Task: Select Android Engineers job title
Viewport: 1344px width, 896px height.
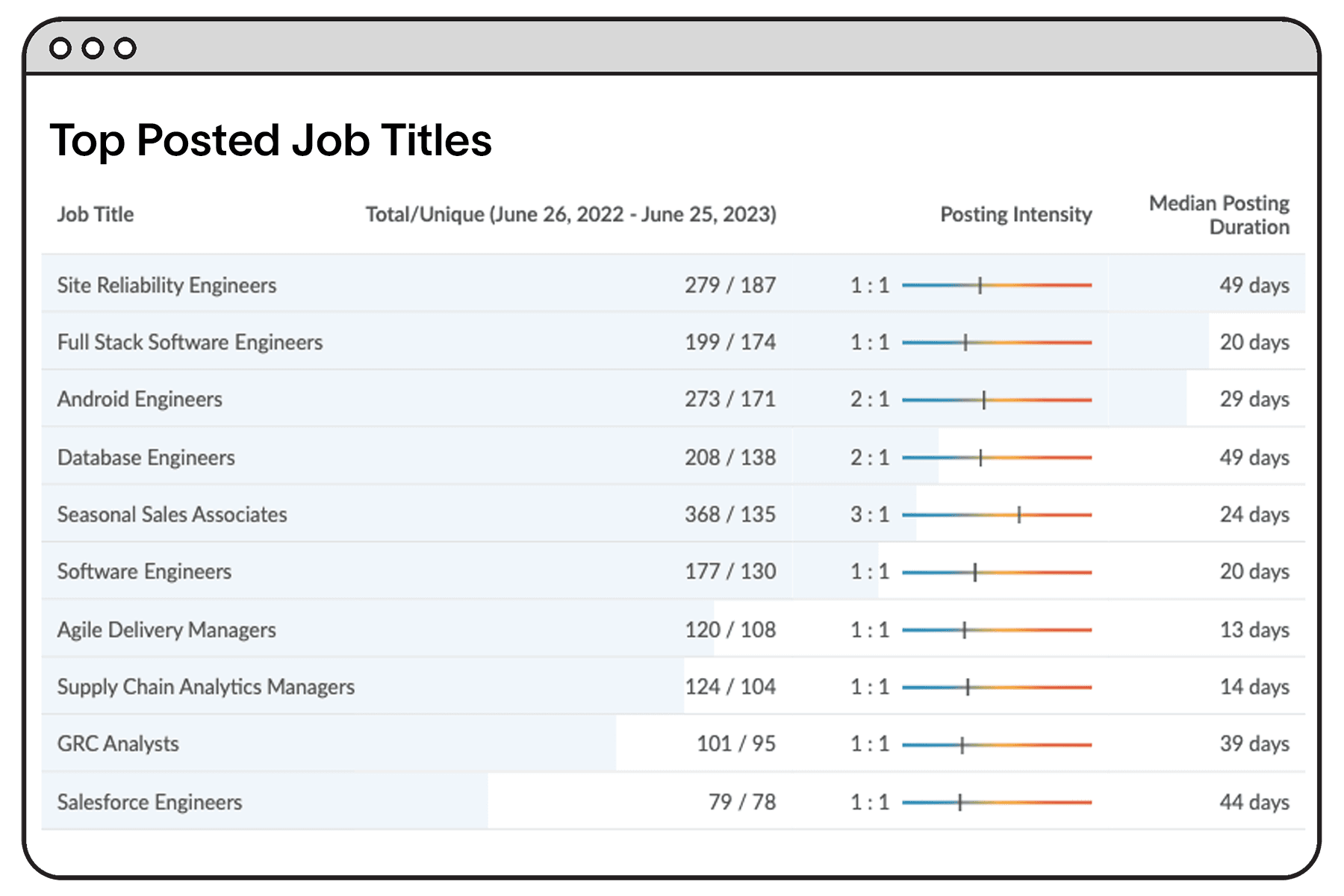Action: [140, 399]
